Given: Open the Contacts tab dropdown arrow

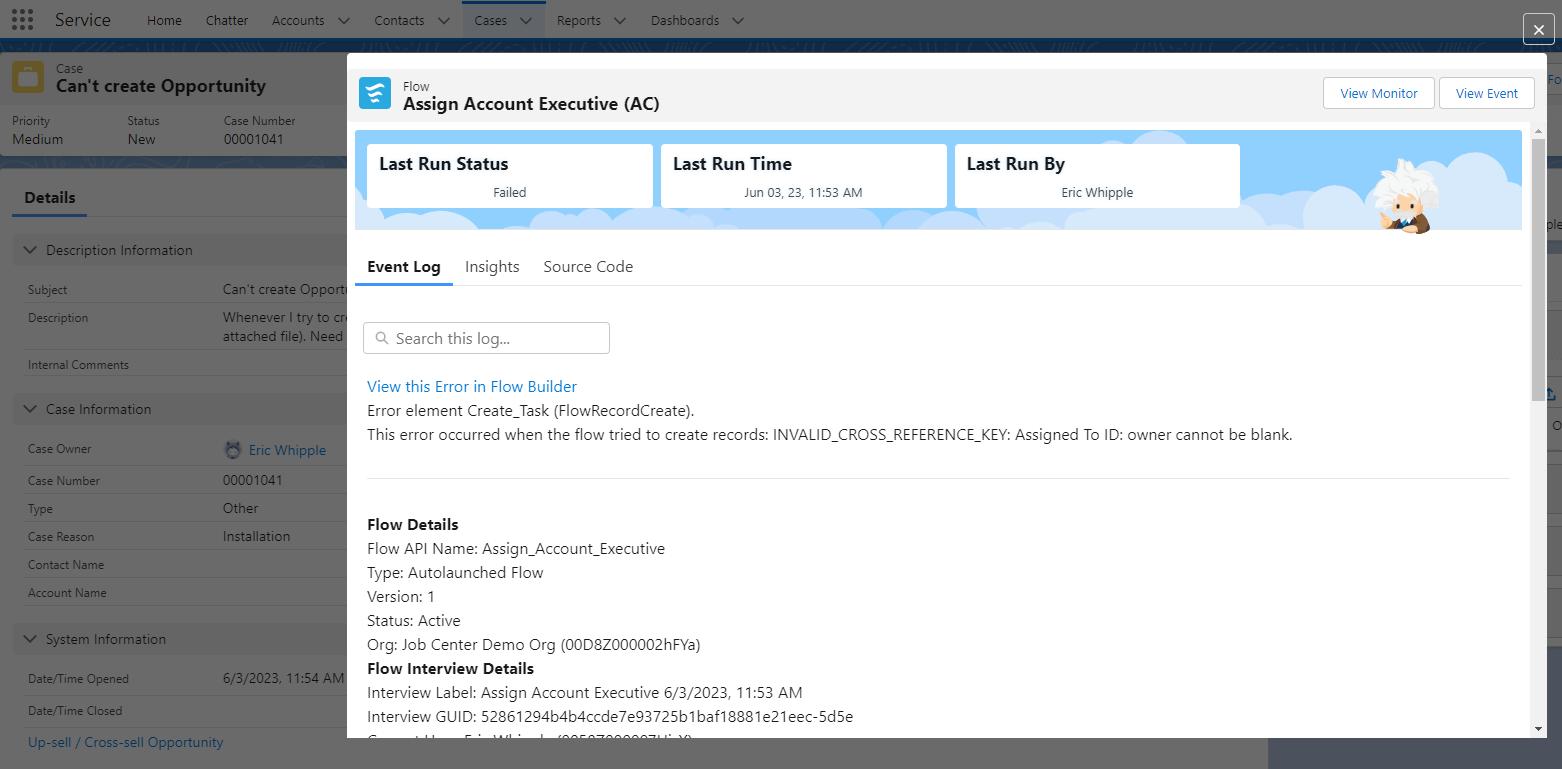Looking at the screenshot, I should 443,21.
